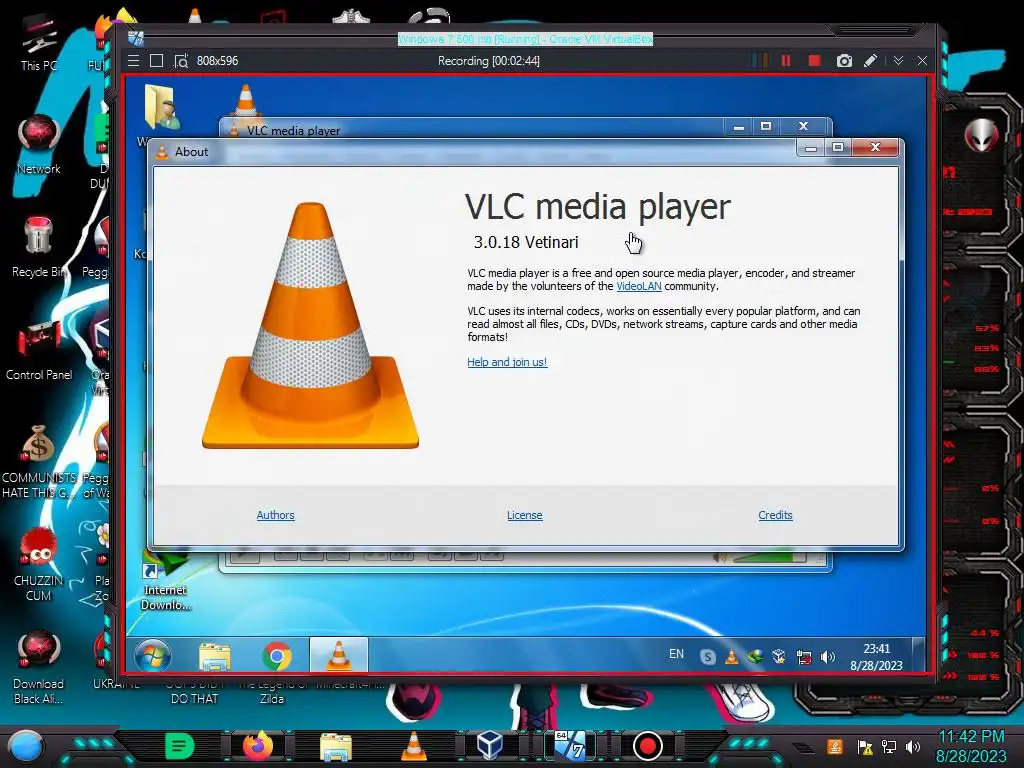The image size is (1024, 768).
Task: Open the recorder hamburger menu
Action: pos(133,61)
